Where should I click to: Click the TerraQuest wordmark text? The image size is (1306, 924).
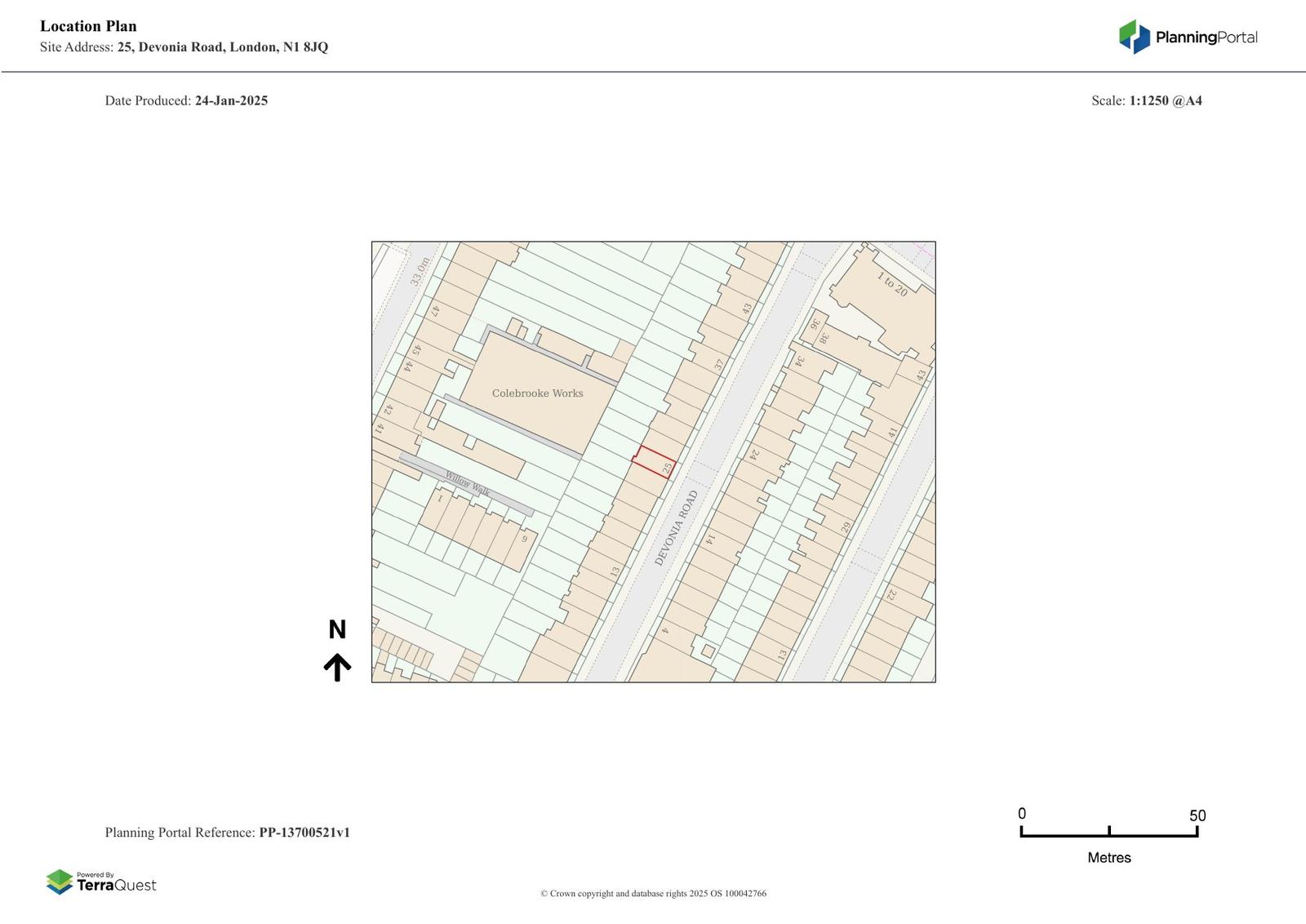[x=116, y=886]
